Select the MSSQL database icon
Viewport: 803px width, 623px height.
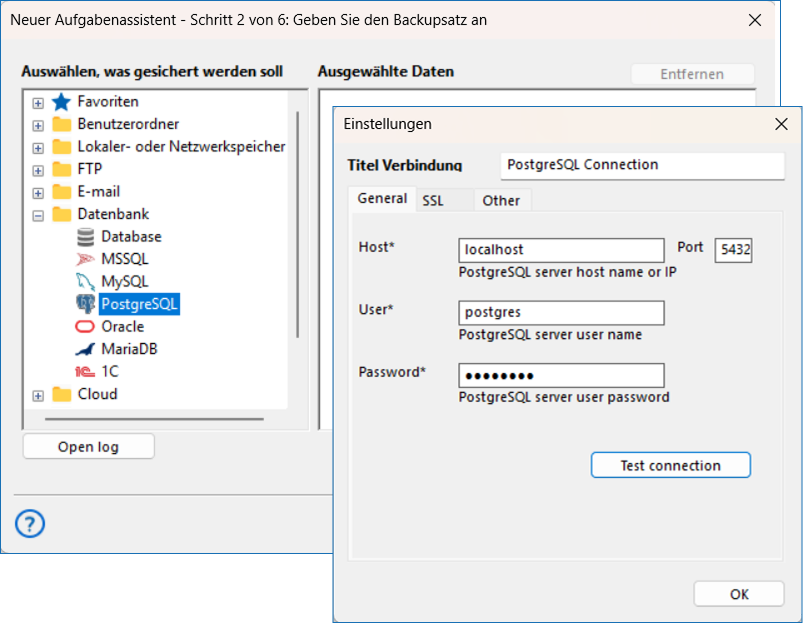[86, 258]
